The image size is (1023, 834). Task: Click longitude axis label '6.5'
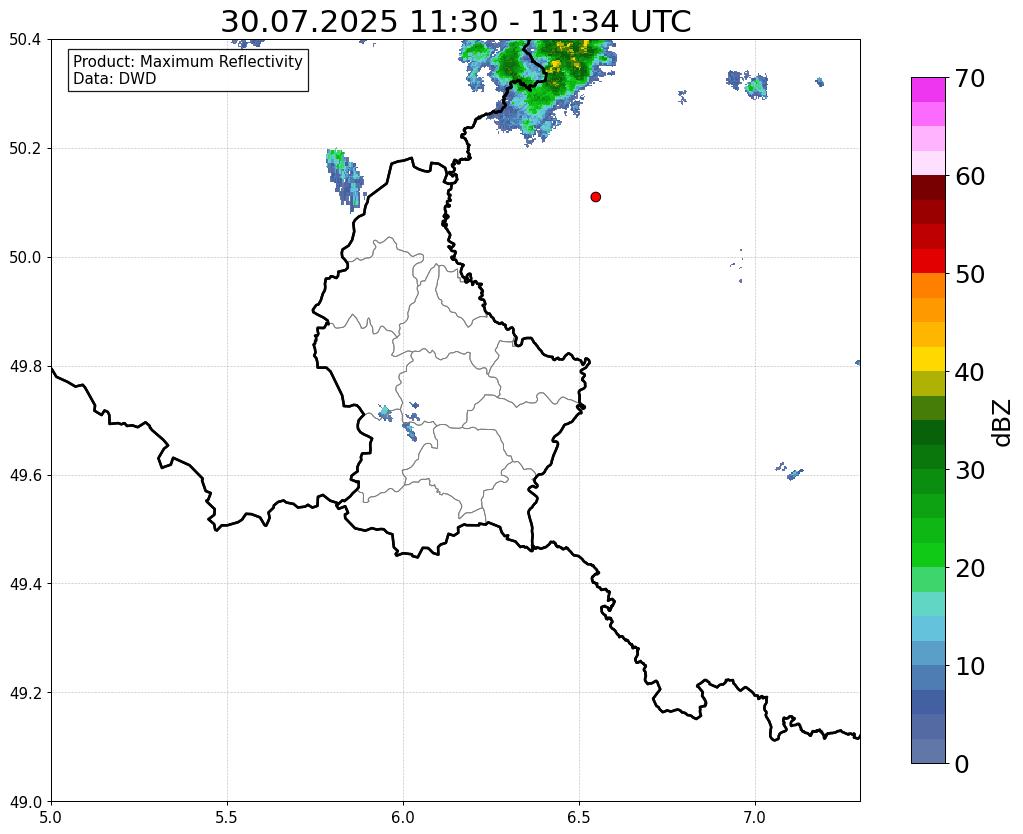(x=579, y=817)
